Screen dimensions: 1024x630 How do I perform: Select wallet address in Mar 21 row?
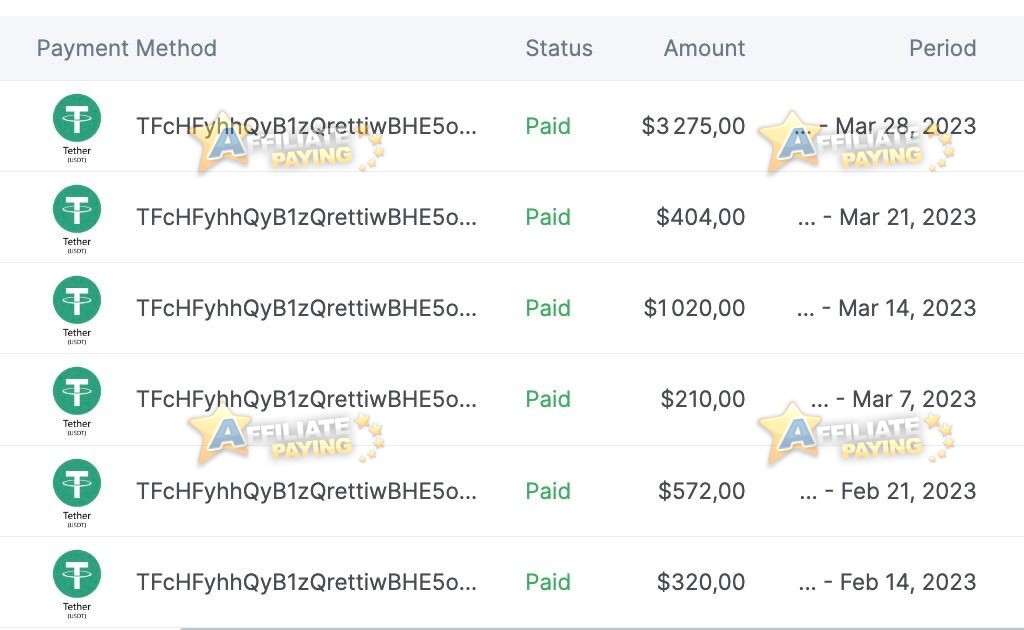tap(306, 217)
